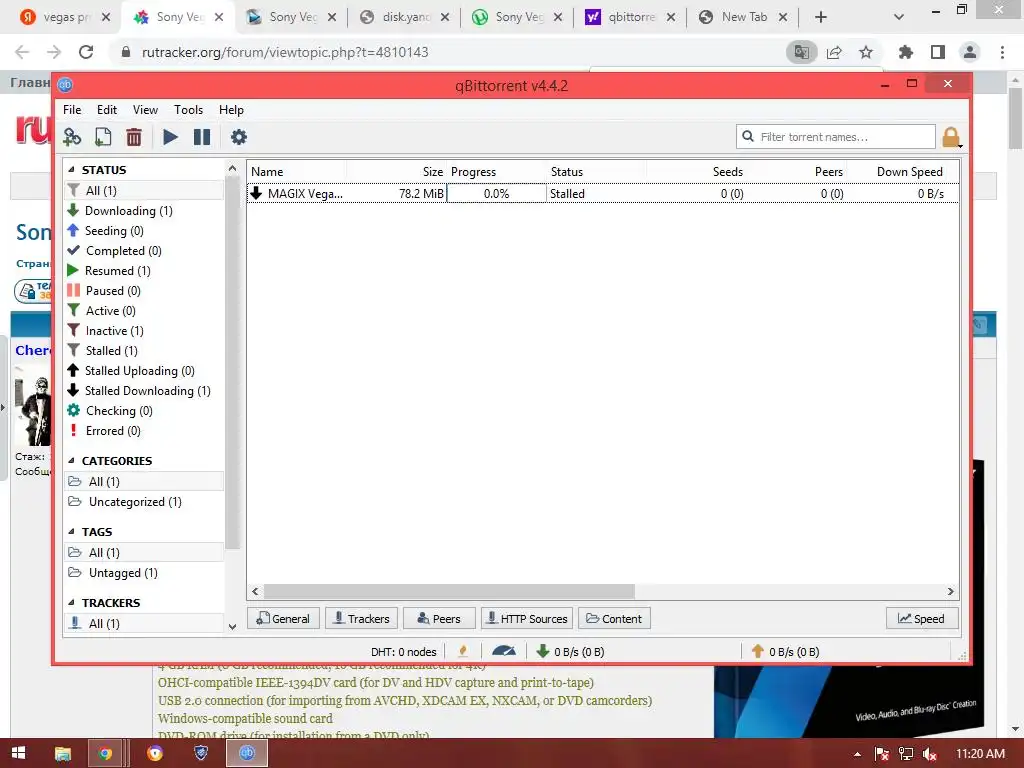Delete torrent with trash icon
This screenshot has height=768, width=1024.
134,137
